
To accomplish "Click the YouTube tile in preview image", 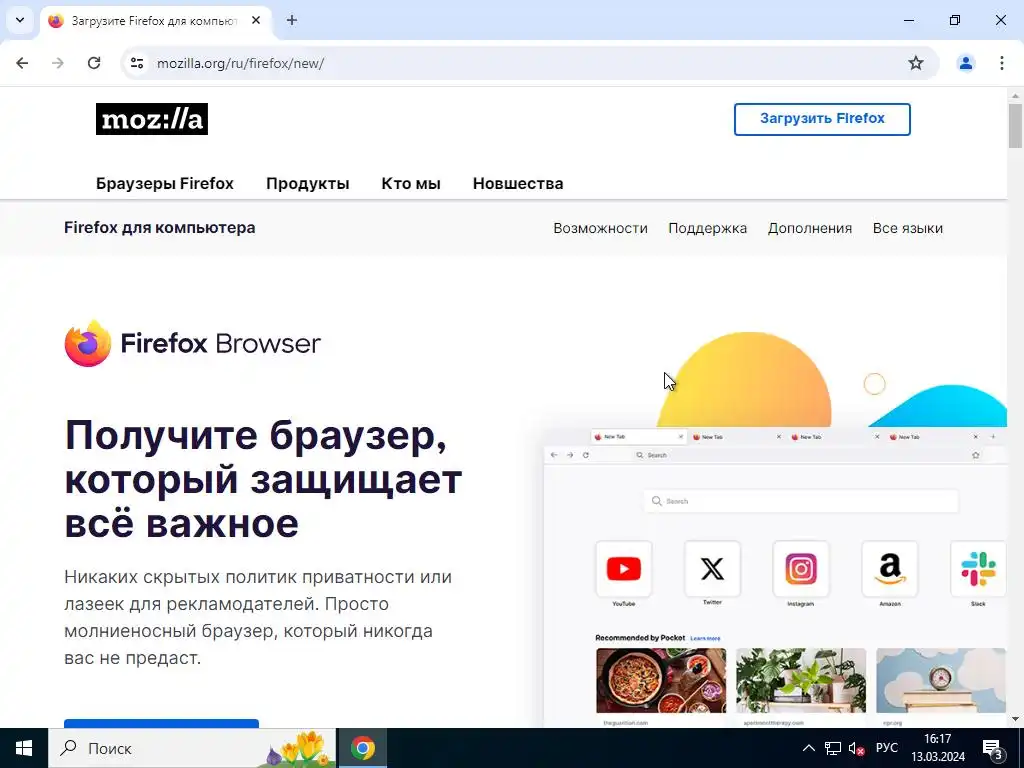I will pyautogui.click(x=624, y=569).
